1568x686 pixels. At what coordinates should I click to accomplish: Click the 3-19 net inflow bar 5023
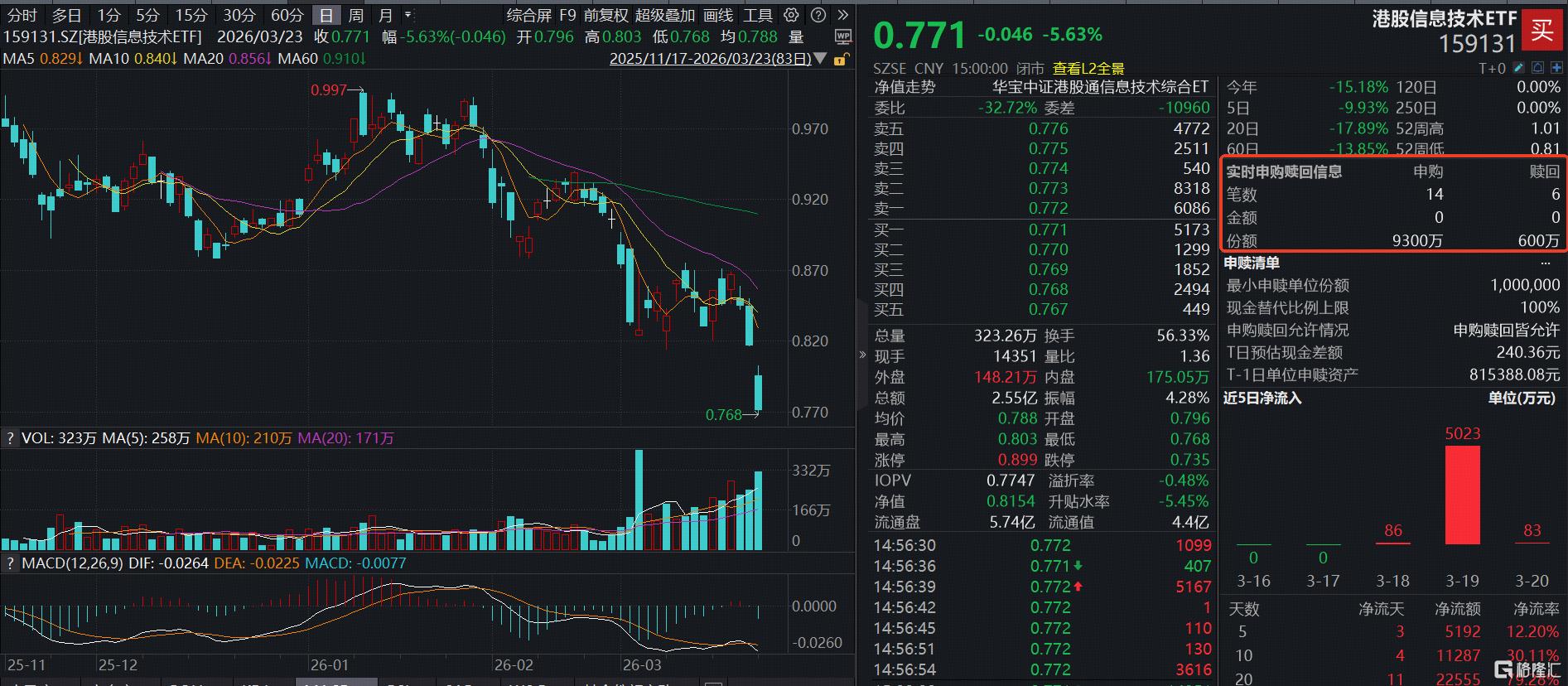1463,495
